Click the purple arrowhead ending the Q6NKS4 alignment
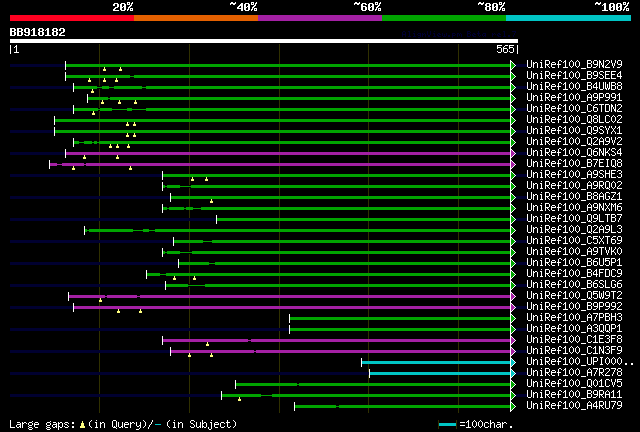This screenshot has height=432, width=640. (x=513, y=154)
